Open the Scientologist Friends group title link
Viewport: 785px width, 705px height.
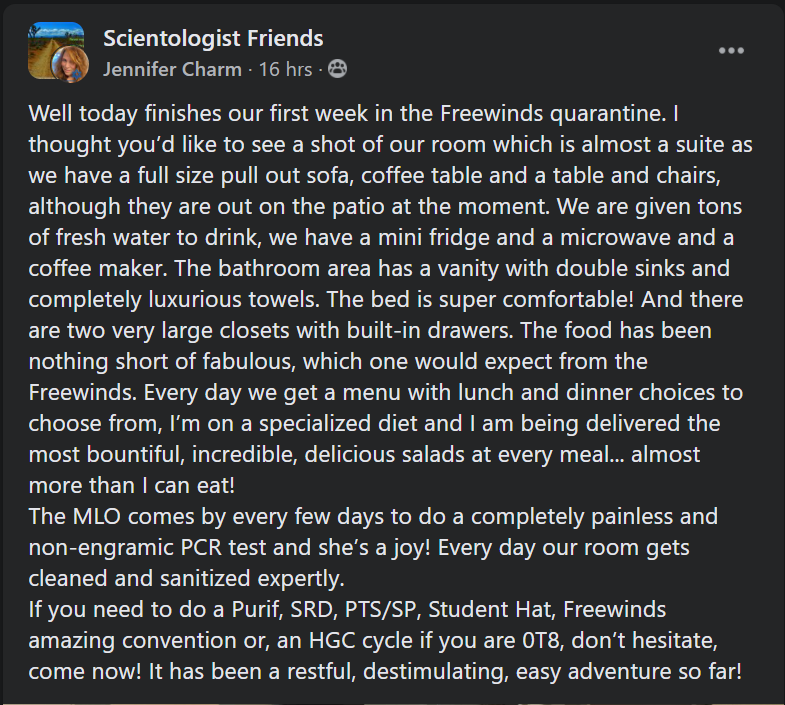pyautogui.click(x=213, y=39)
